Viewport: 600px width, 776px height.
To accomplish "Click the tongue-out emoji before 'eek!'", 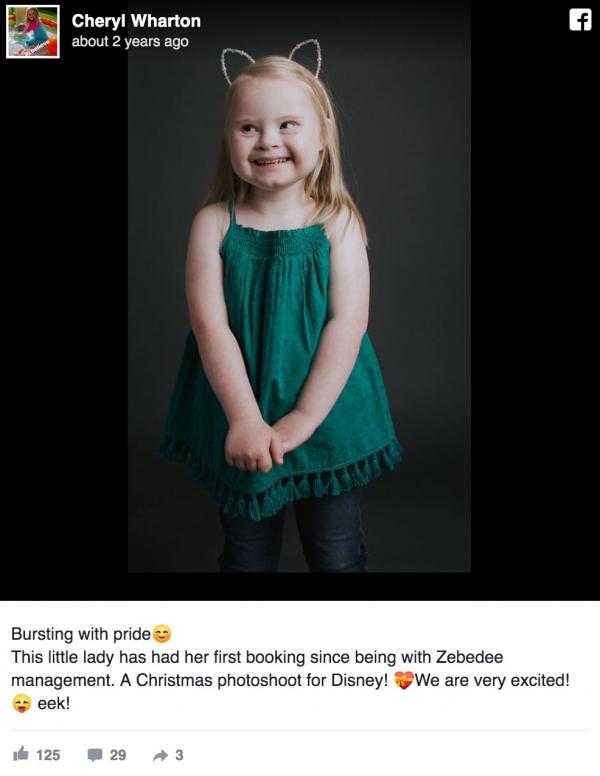I will coord(21,703).
